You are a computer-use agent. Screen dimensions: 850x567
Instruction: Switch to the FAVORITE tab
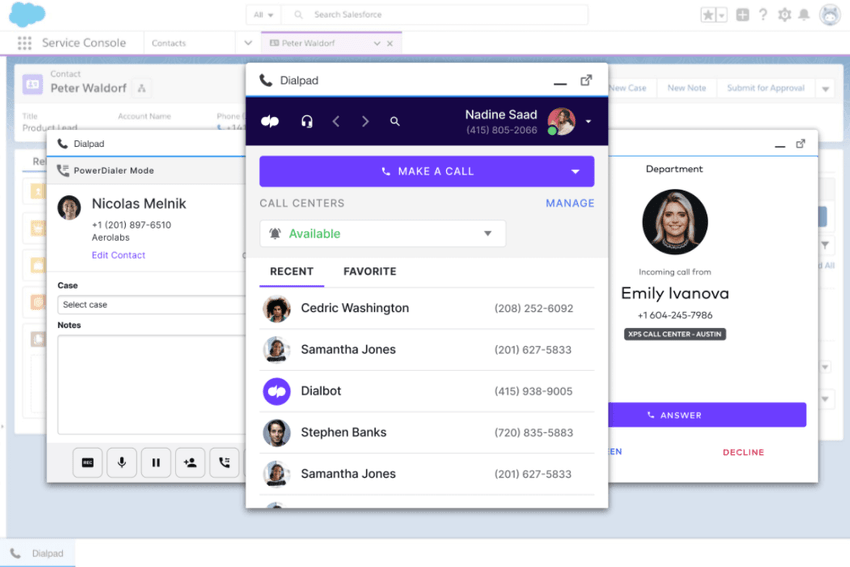[x=370, y=271]
